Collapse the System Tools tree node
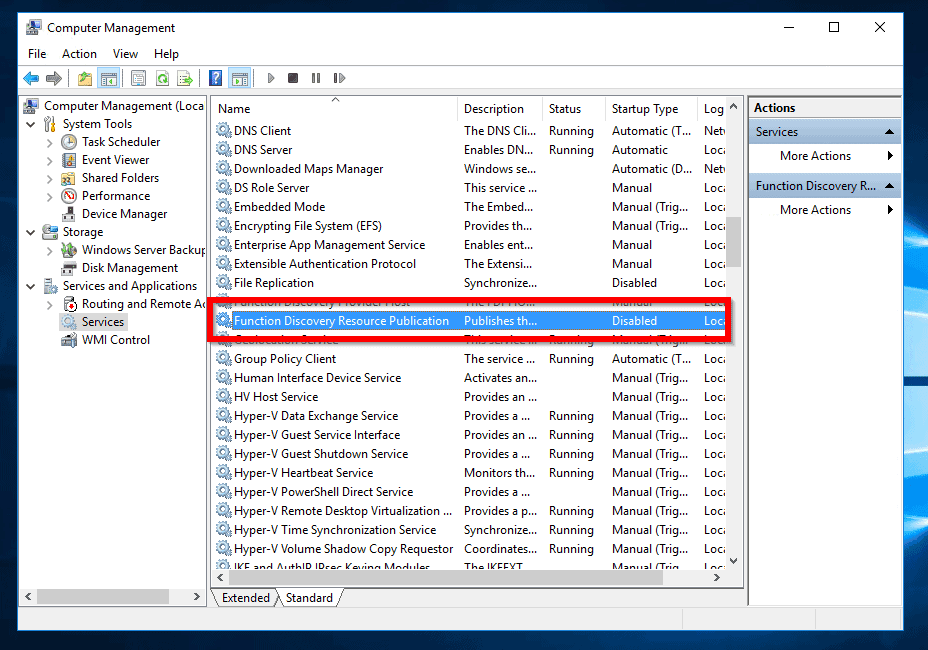Viewport: 928px width, 650px height. pos(31,124)
